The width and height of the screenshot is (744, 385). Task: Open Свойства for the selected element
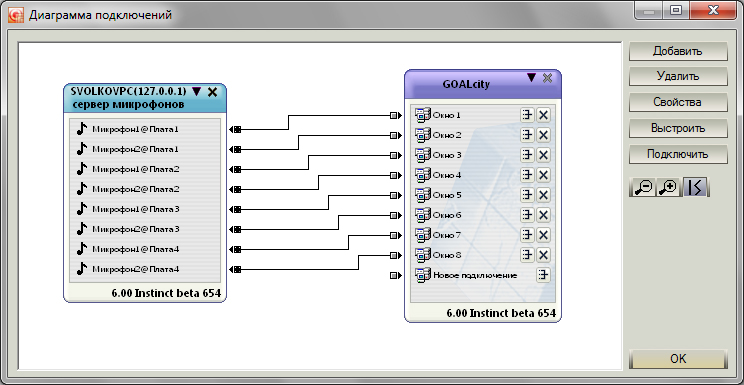(678, 102)
